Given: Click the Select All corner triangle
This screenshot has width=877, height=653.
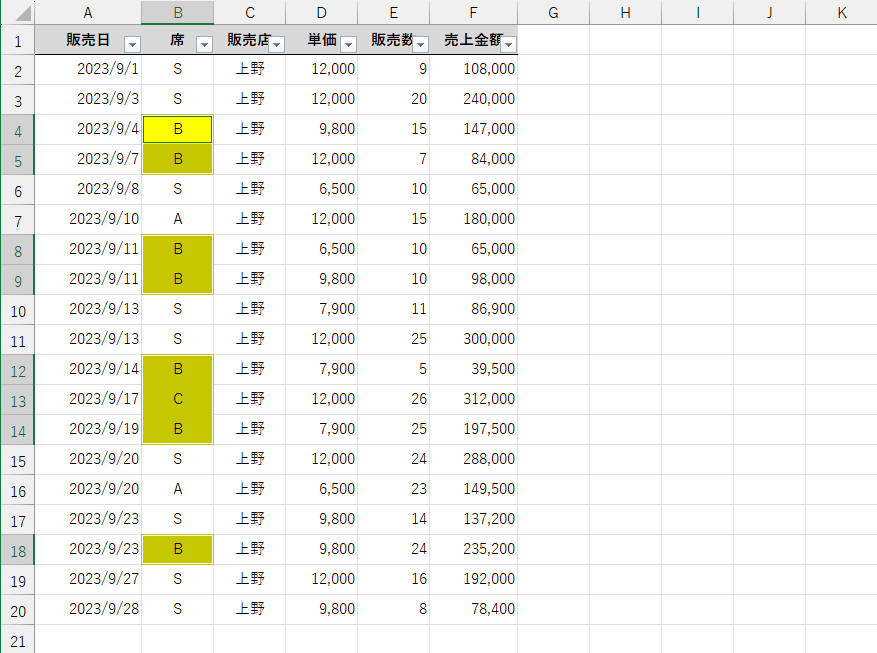Looking at the screenshot, I should pyautogui.click(x=22, y=13).
